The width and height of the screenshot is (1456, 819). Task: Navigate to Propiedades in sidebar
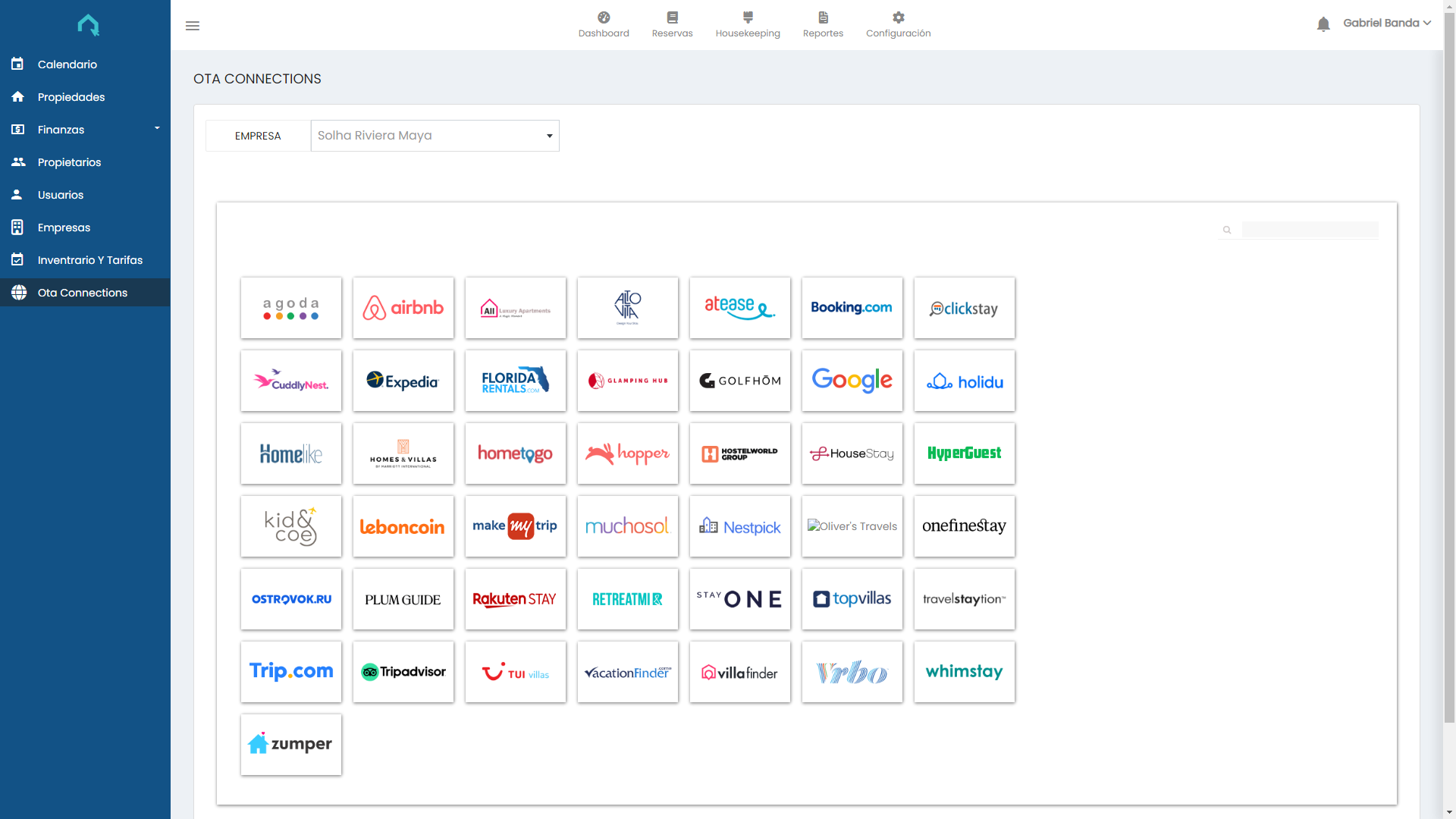pyautogui.click(x=71, y=97)
